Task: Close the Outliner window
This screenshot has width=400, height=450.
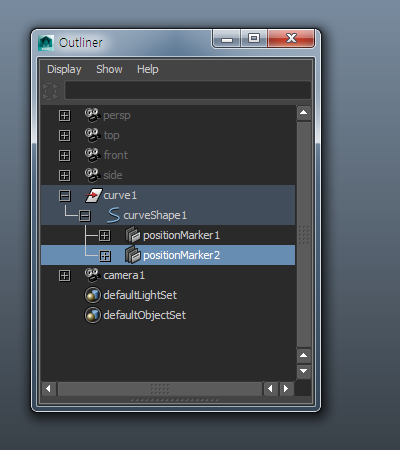Action: pyautogui.click(x=291, y=38)
